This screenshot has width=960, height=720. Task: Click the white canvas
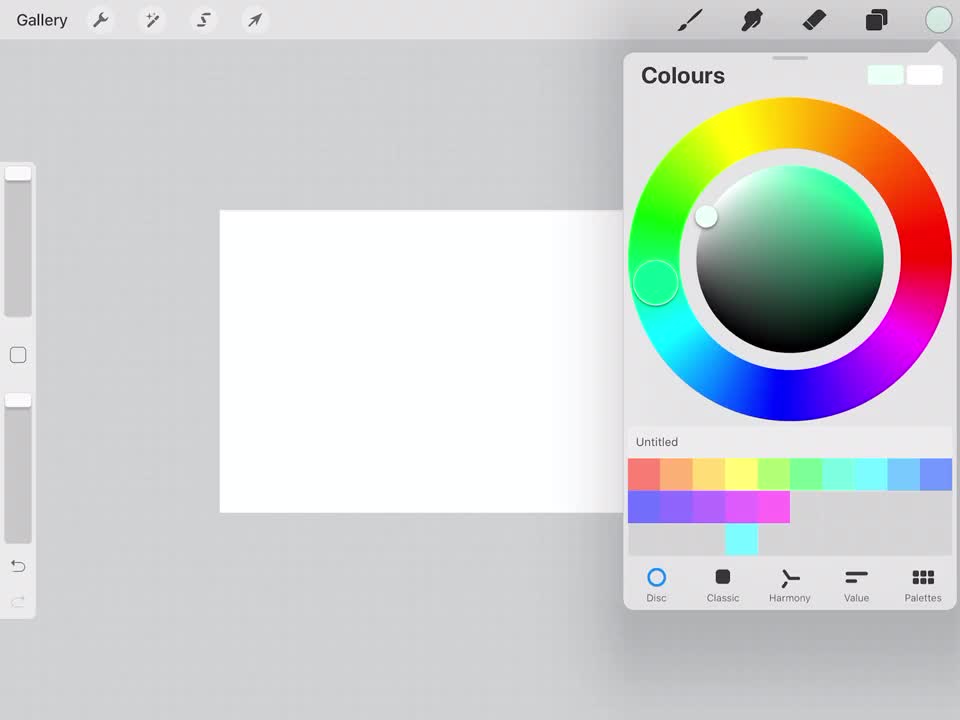[x=421, y=361]
